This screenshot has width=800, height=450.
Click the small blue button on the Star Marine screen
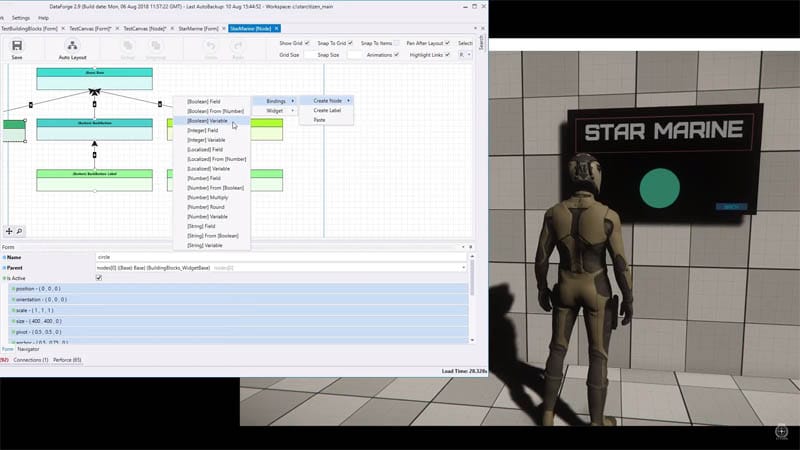(x=732, y=207)
